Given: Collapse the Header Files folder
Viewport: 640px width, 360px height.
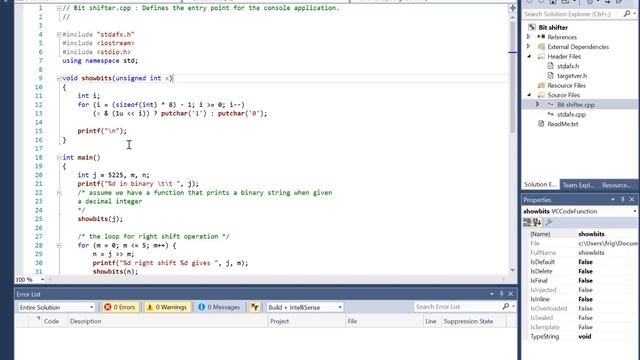Looking at the screenshot, I should pyautogui.click(x=529, y=56).
